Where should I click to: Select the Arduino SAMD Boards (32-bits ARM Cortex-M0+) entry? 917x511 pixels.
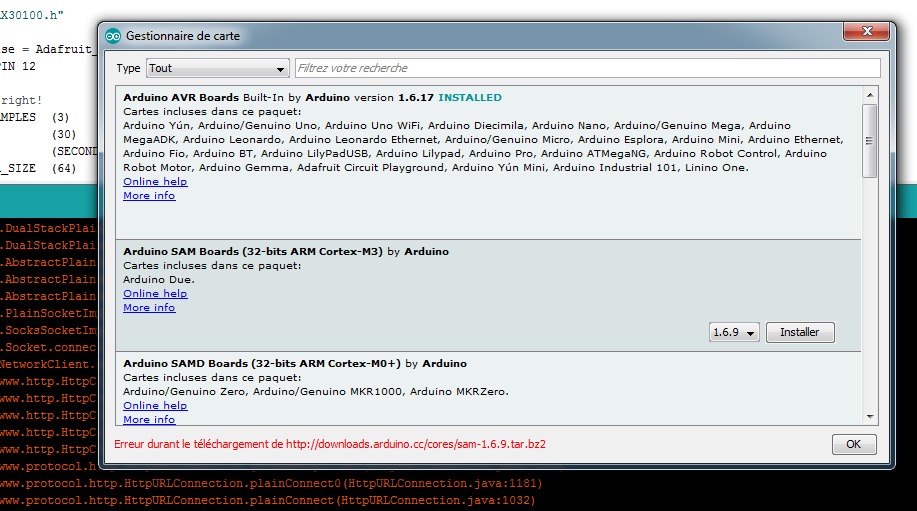(x=488, y=388)
